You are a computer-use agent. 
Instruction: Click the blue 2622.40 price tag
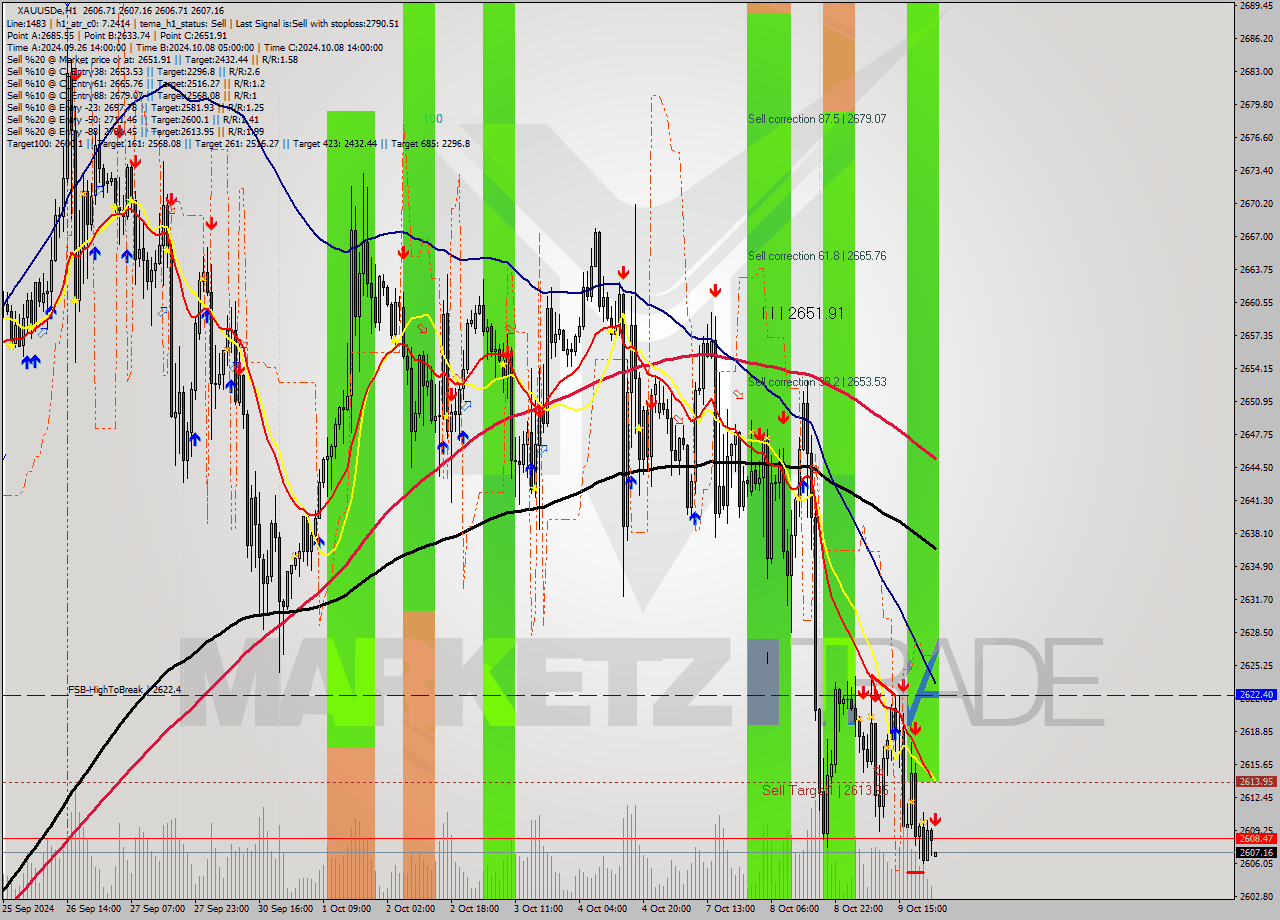pos(1255,695)
